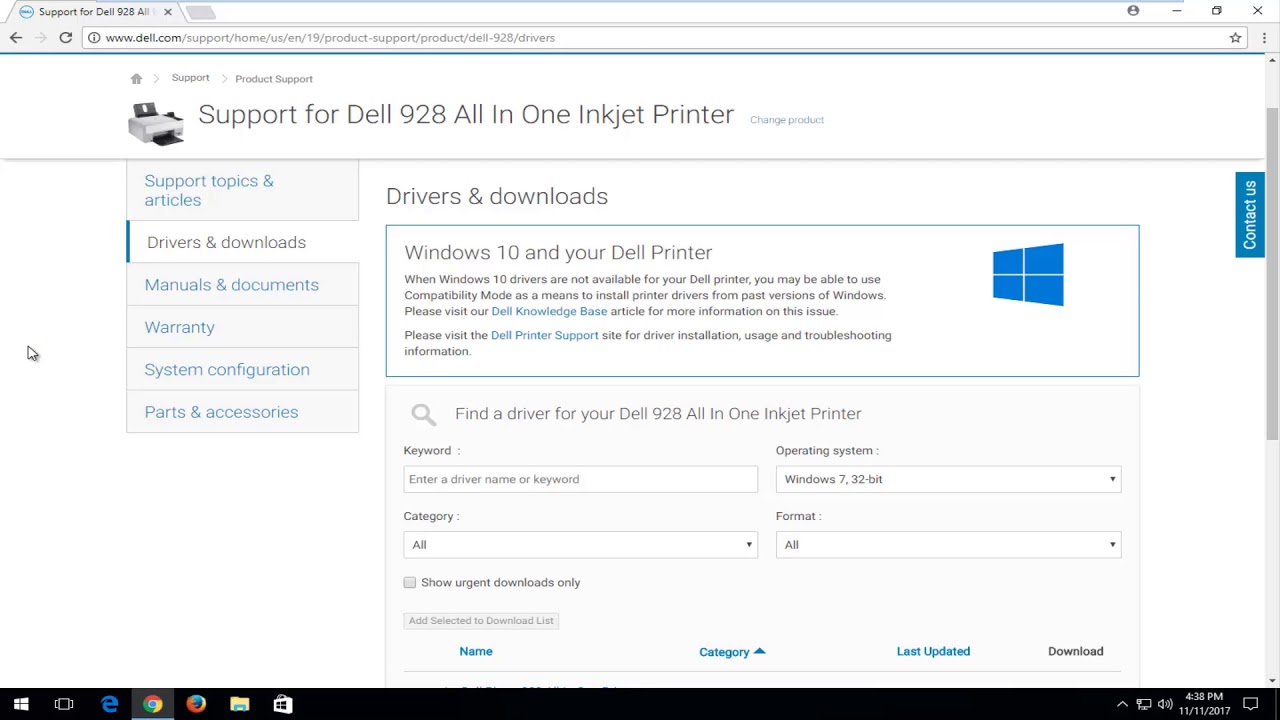Show hidden tray icons arrow

pos(1122,705)
